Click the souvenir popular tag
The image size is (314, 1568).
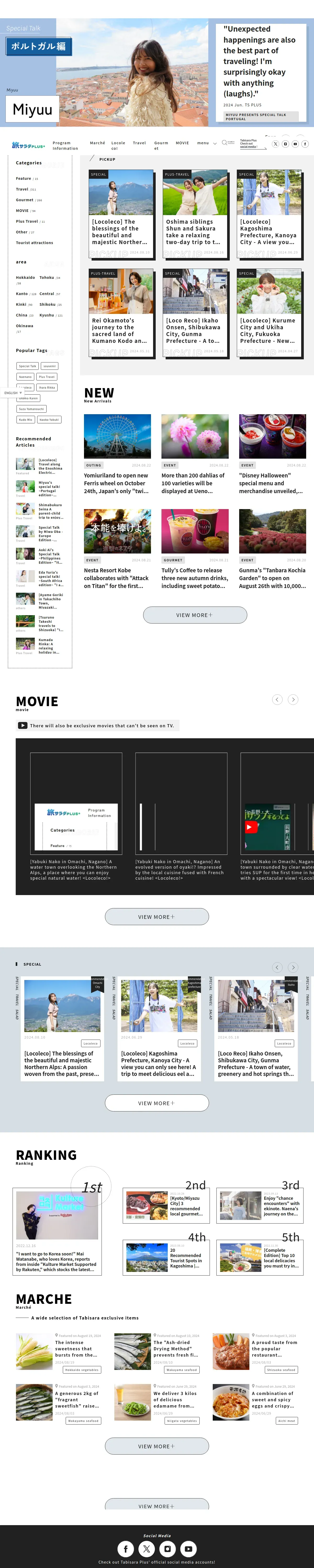[49, 366]
